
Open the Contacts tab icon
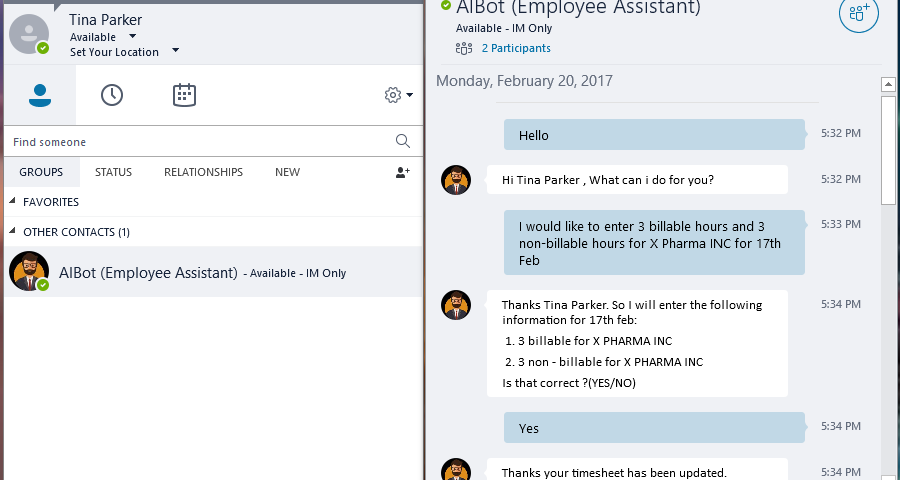point(40,95)
